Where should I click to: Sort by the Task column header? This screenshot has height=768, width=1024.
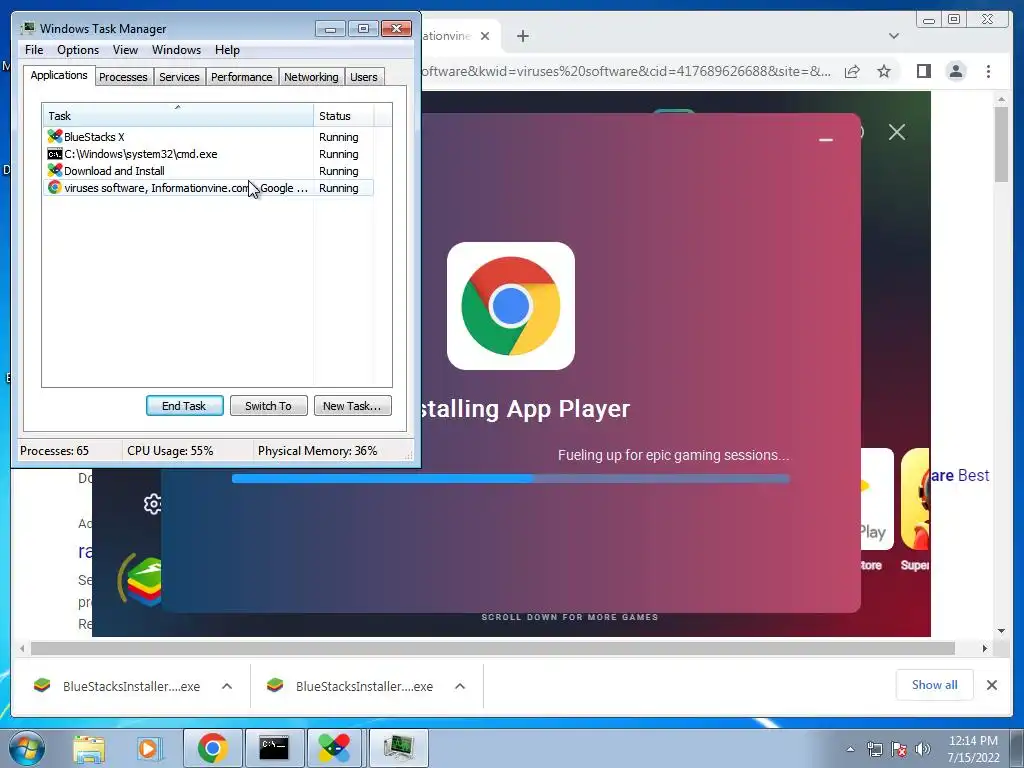click(178, 116)
